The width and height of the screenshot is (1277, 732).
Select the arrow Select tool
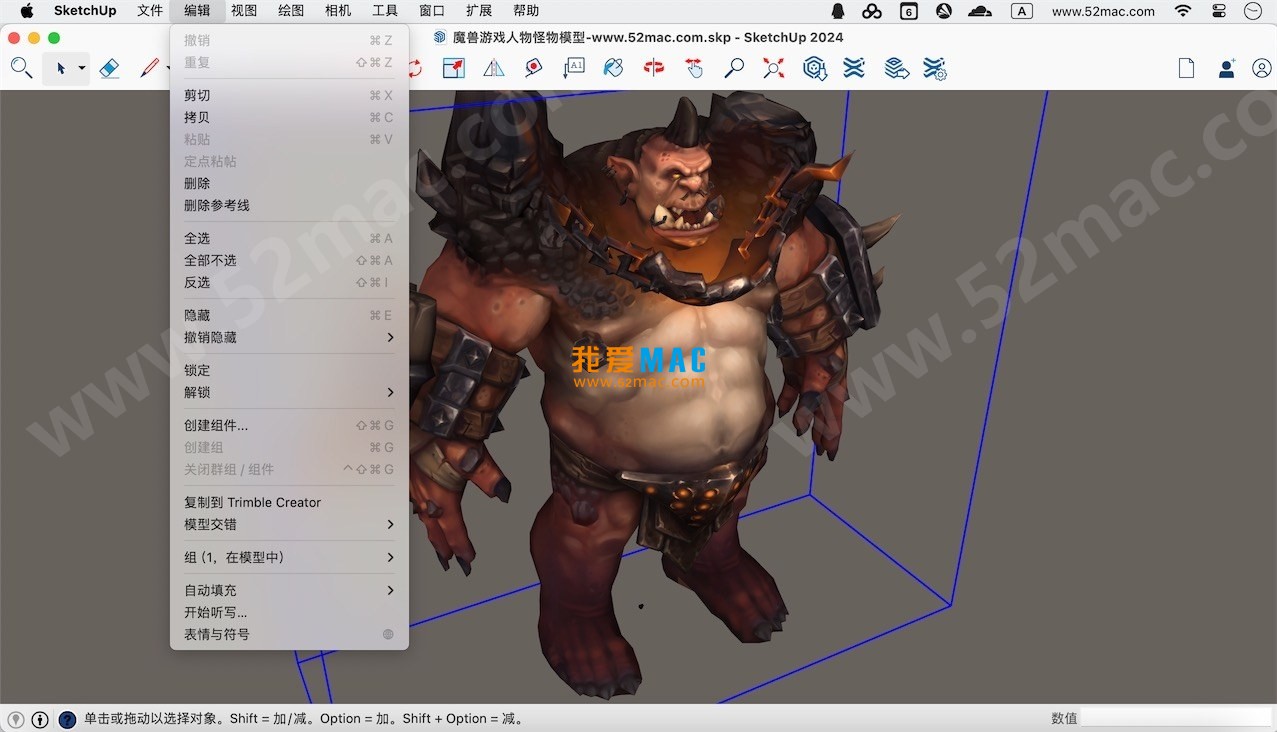pyautogui.click(x=60, y=68)
